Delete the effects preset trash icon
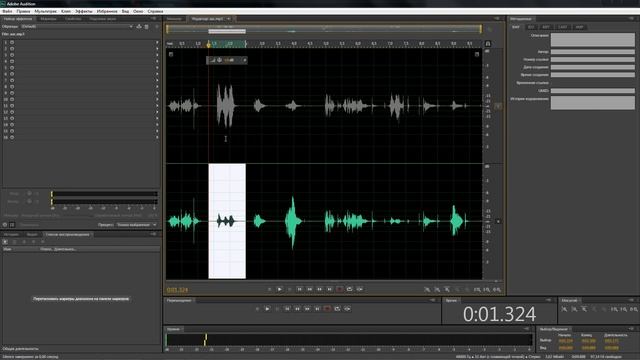The height and width of the screenshot is (360, 640). [x=147, y=27]
